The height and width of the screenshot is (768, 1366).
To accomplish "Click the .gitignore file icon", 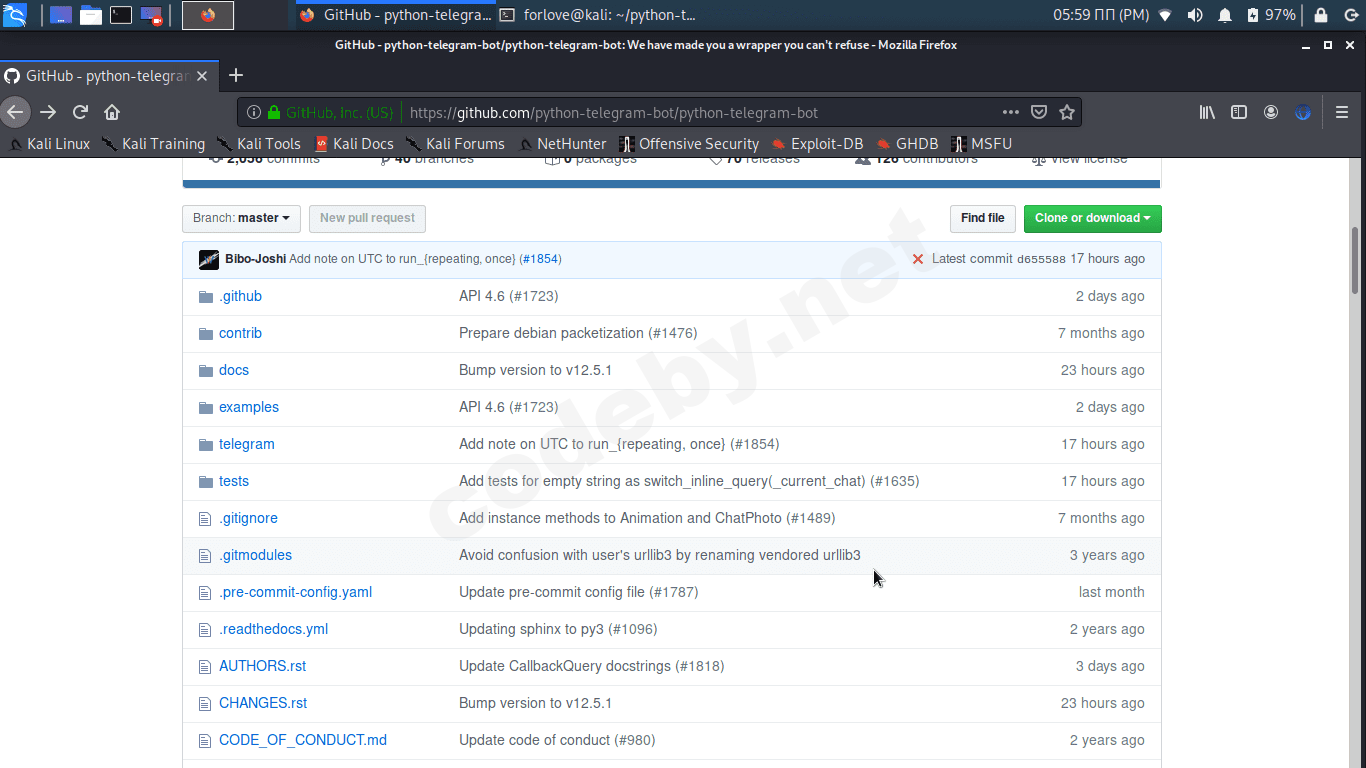I will tap(206, 518).
